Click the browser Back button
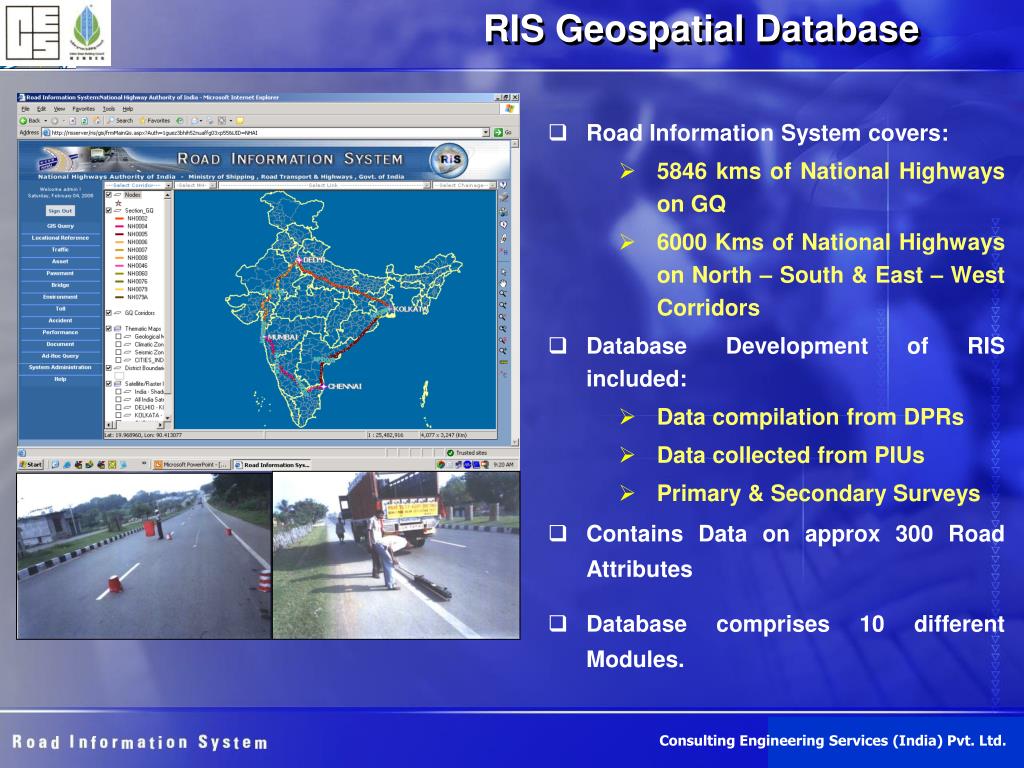This screenshot has height=768, width=1024. (30, 120)
